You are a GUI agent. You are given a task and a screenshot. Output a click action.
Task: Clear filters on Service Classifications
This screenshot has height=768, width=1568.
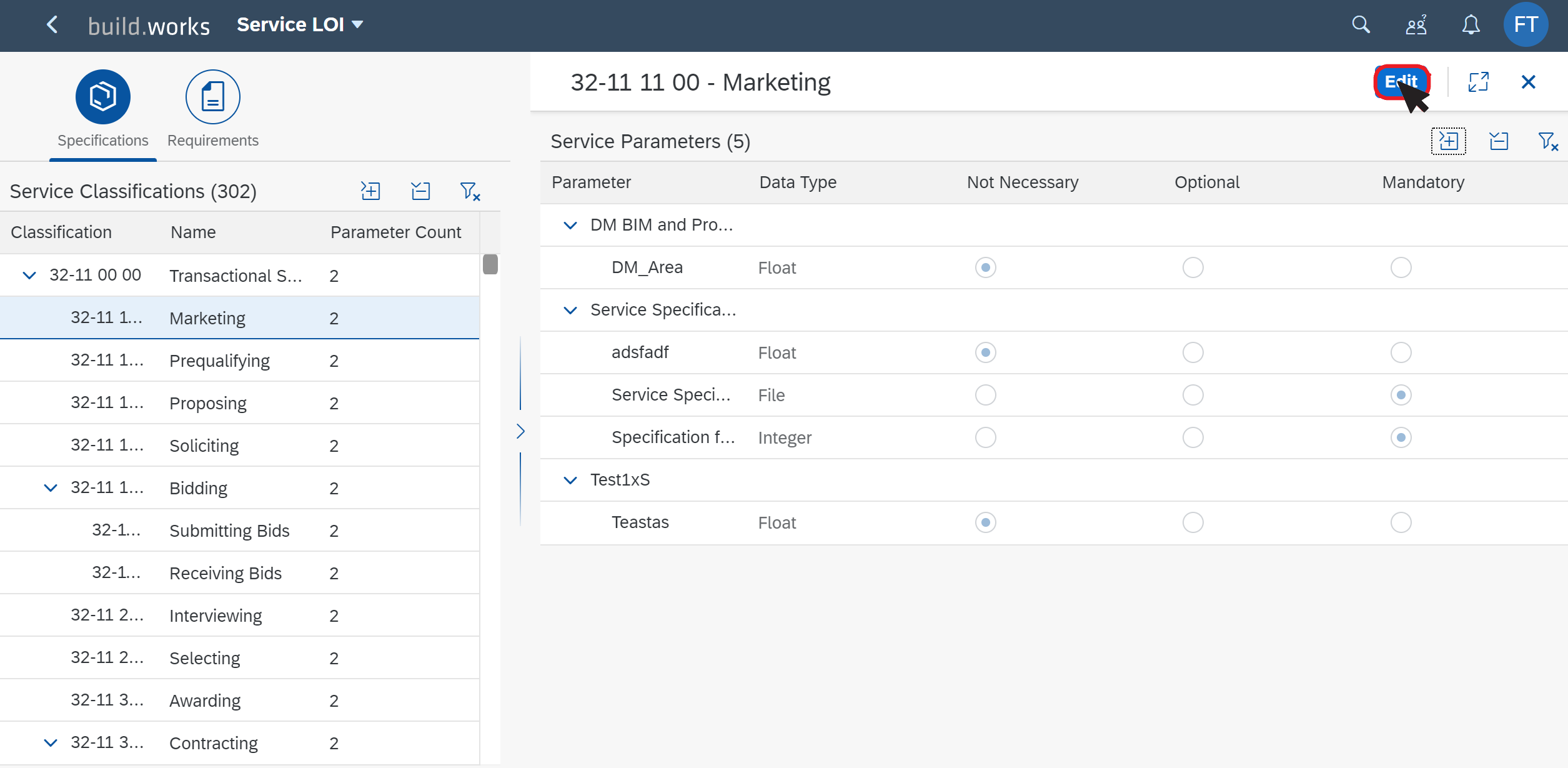coord(470,191)
